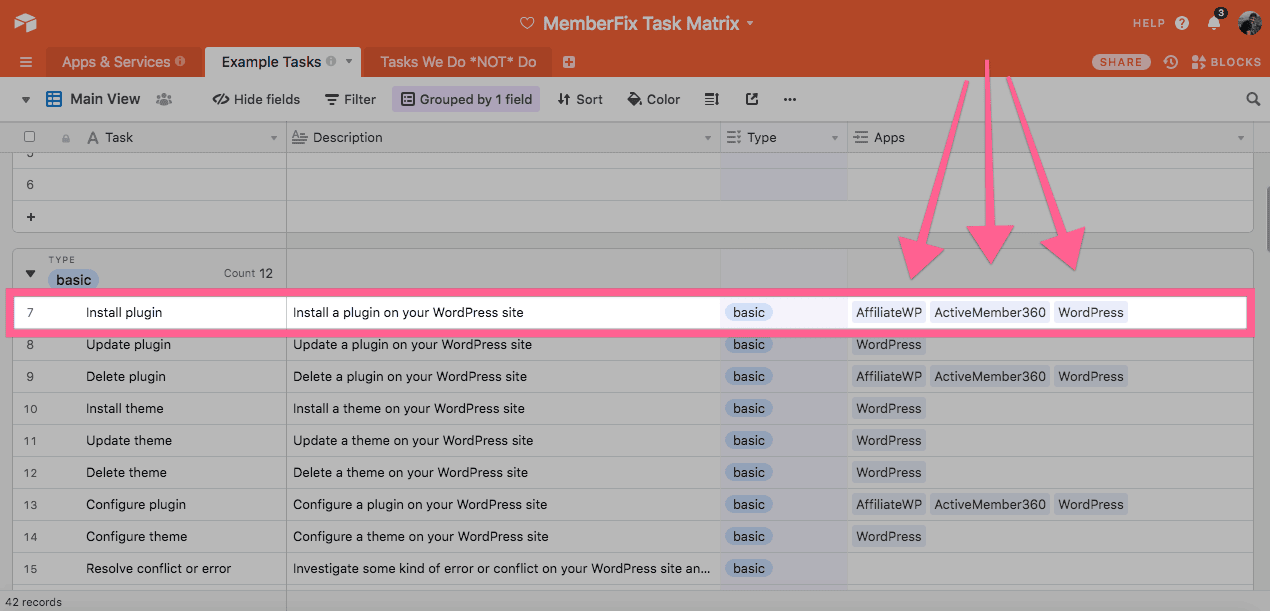Switch to the Apps & Services tab
This screenshot has height=611, width=1270.
[x=116, y=62]
